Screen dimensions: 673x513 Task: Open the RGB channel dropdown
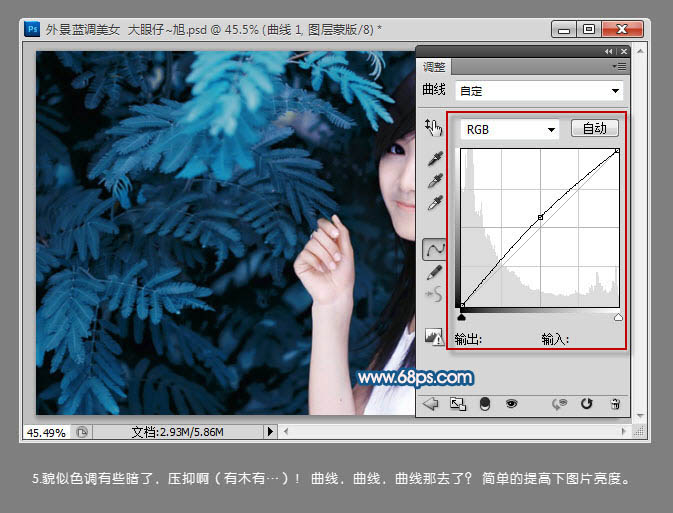coord(509,129)
